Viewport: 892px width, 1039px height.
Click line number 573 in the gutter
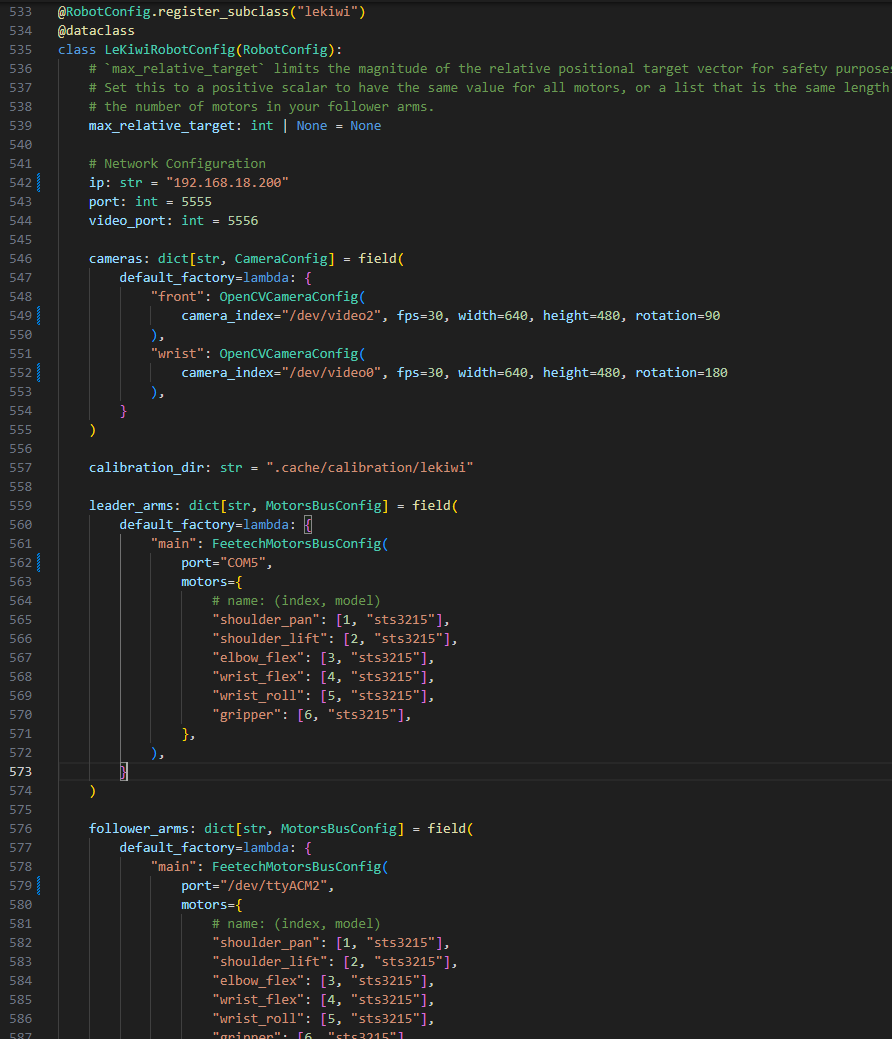click(21, 772)
